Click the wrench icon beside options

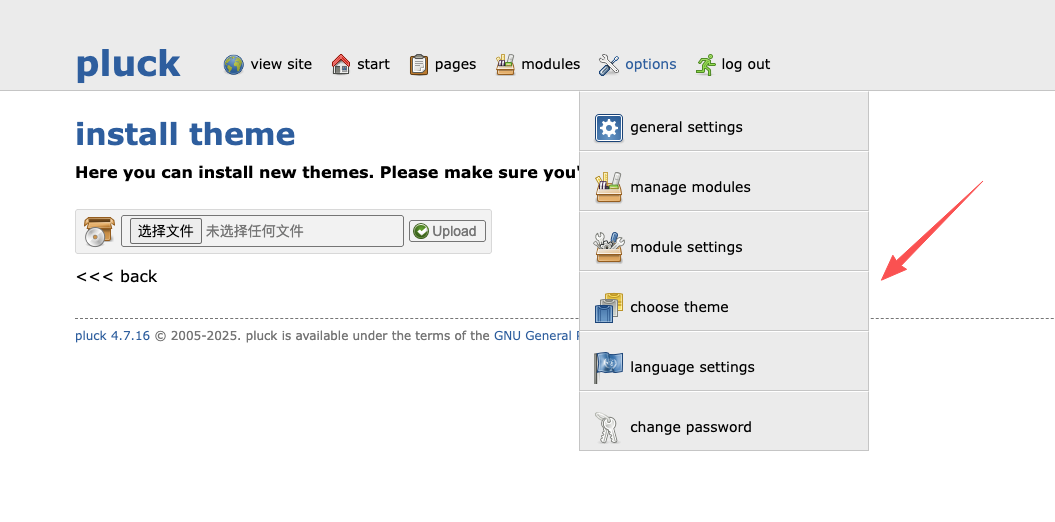tap(609, 65)
